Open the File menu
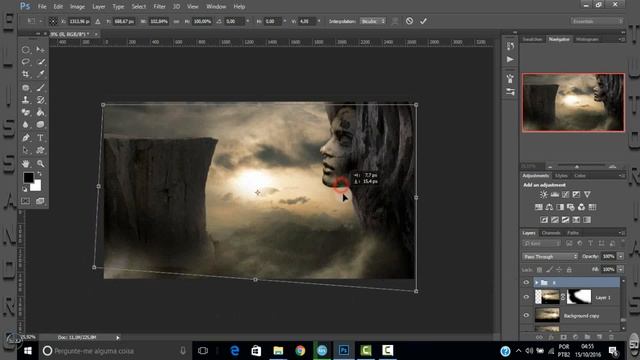This screenshot has width=640, height=360. click(42, 7)
